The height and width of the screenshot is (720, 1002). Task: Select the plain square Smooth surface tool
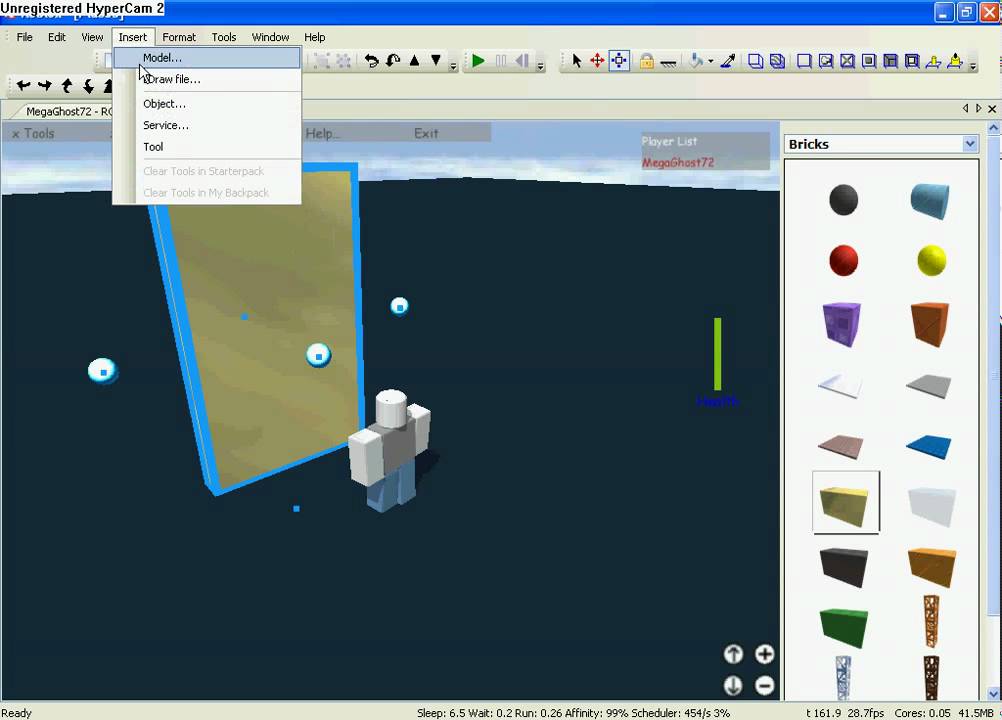(x=804, y=61)
